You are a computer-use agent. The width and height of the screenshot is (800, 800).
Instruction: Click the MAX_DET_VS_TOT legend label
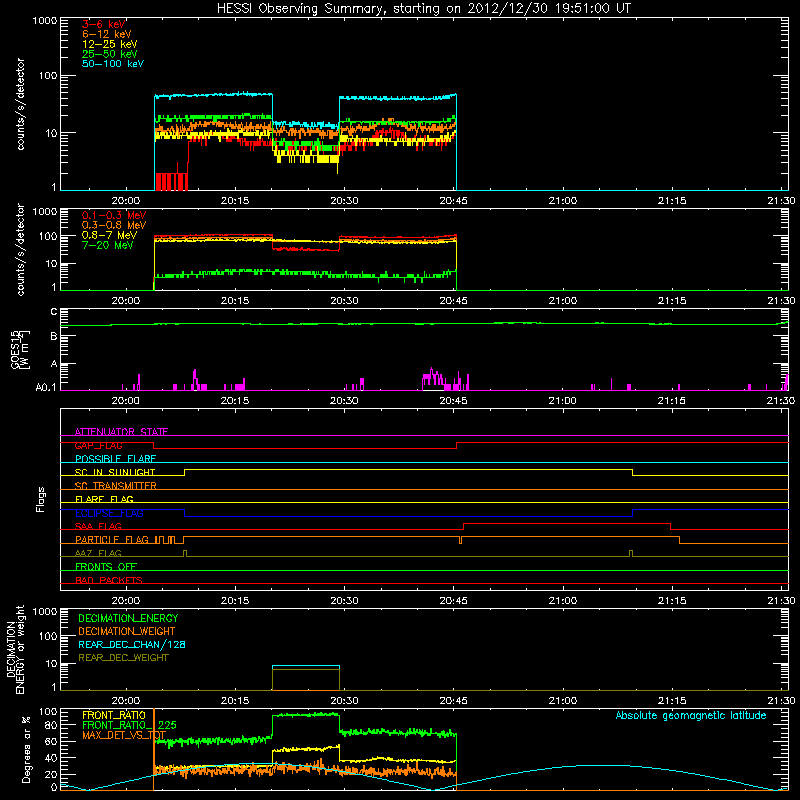(124, 735)
